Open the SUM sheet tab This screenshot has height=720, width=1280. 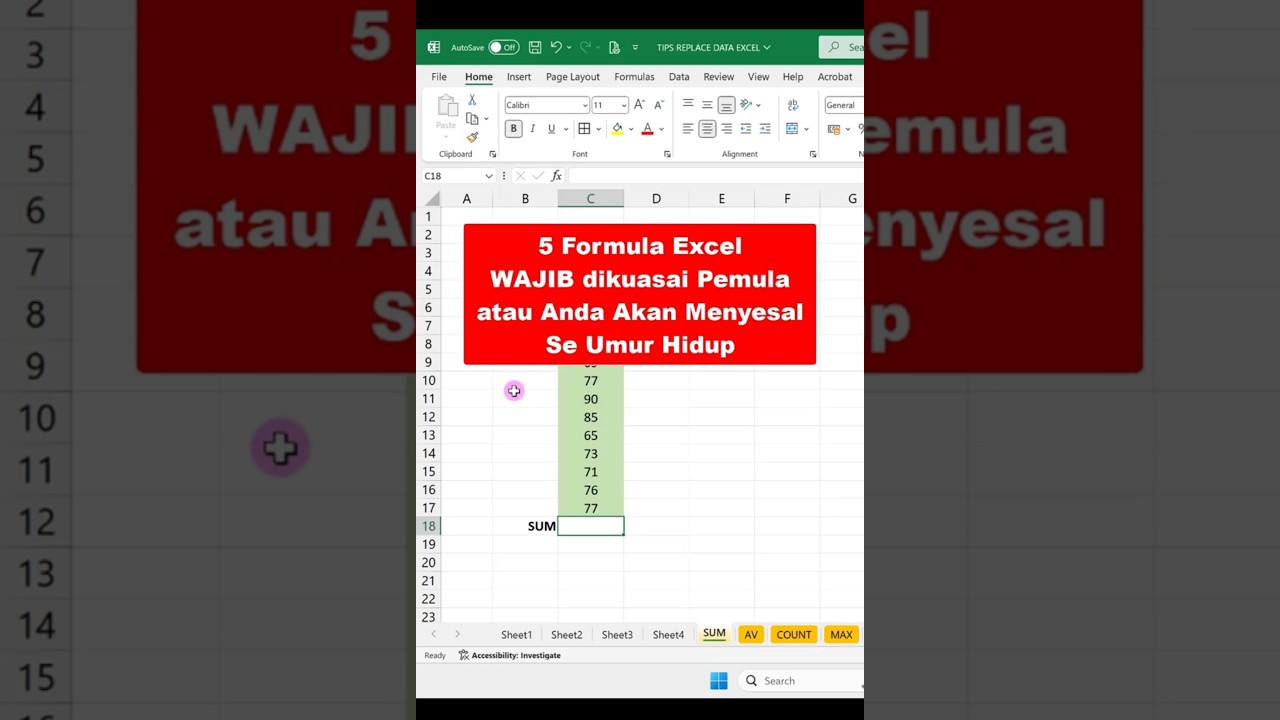[714, 634]
